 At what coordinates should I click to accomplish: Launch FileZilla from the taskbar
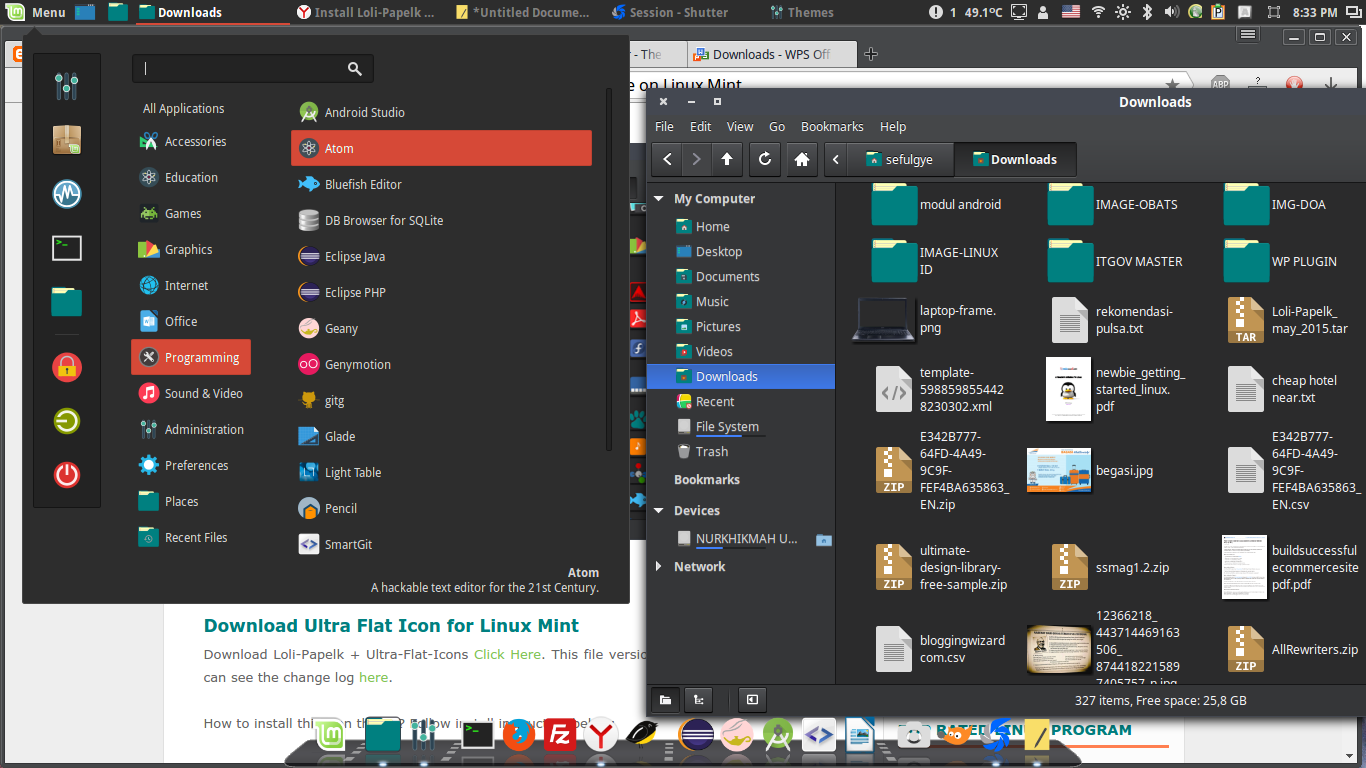pyautogui.click(x=559, y=736)
